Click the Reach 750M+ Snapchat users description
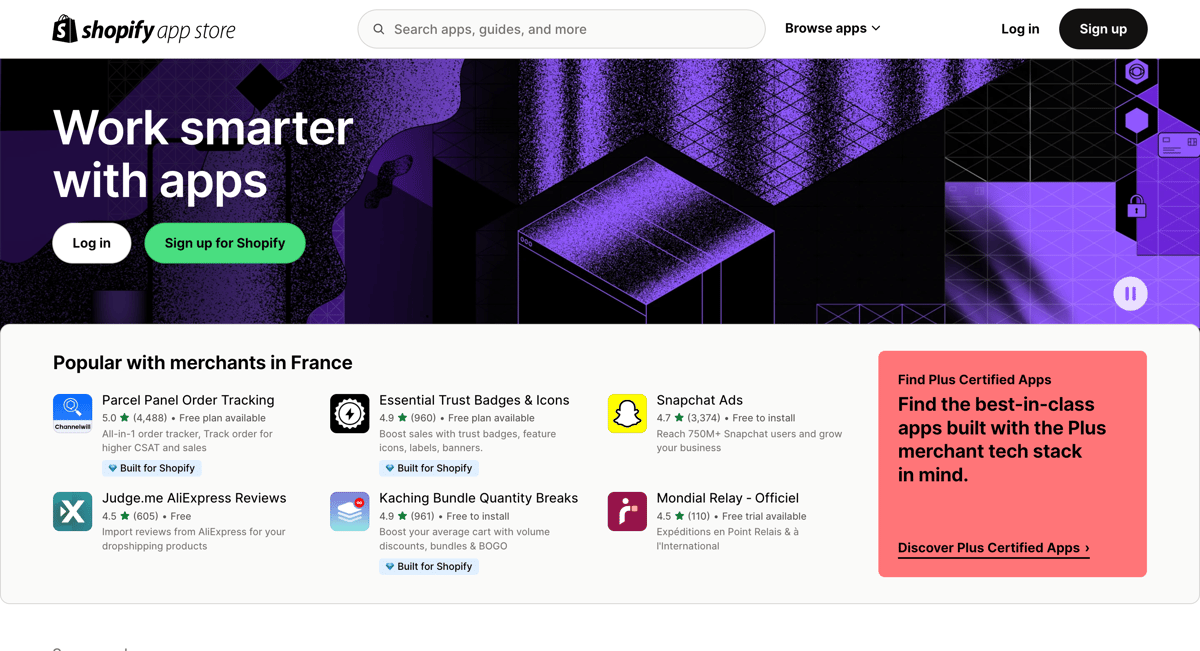The image size is (1200, 651). click(749, 441)
